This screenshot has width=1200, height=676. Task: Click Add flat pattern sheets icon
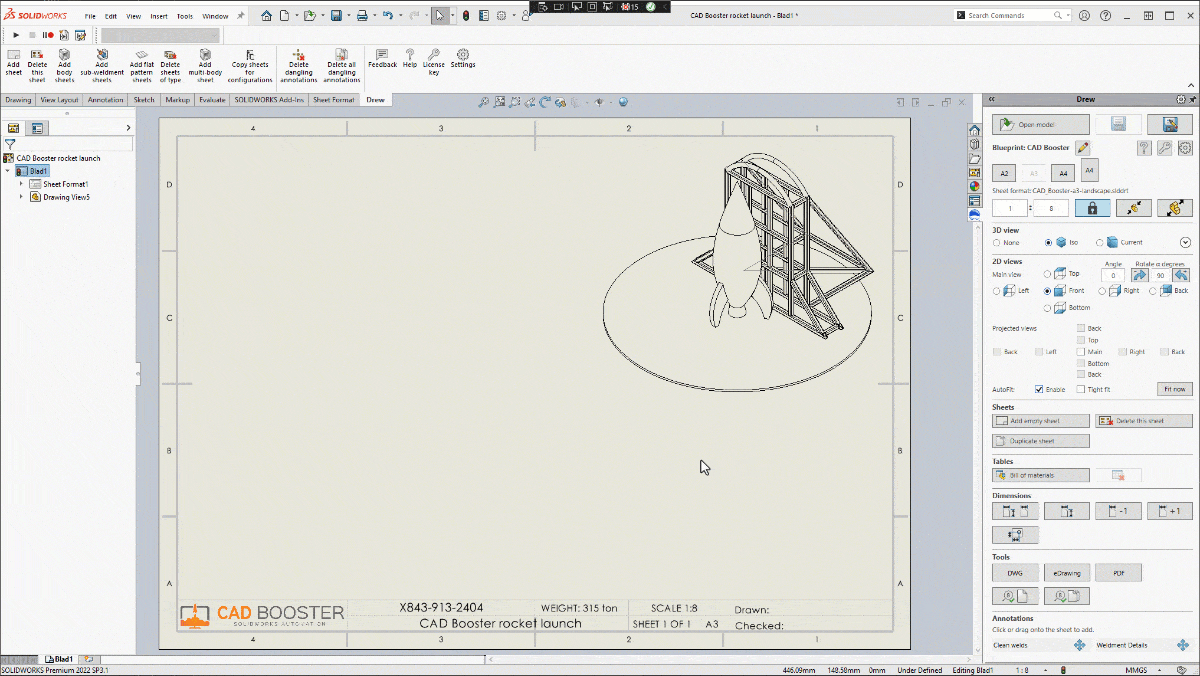(x=142, y=54)
